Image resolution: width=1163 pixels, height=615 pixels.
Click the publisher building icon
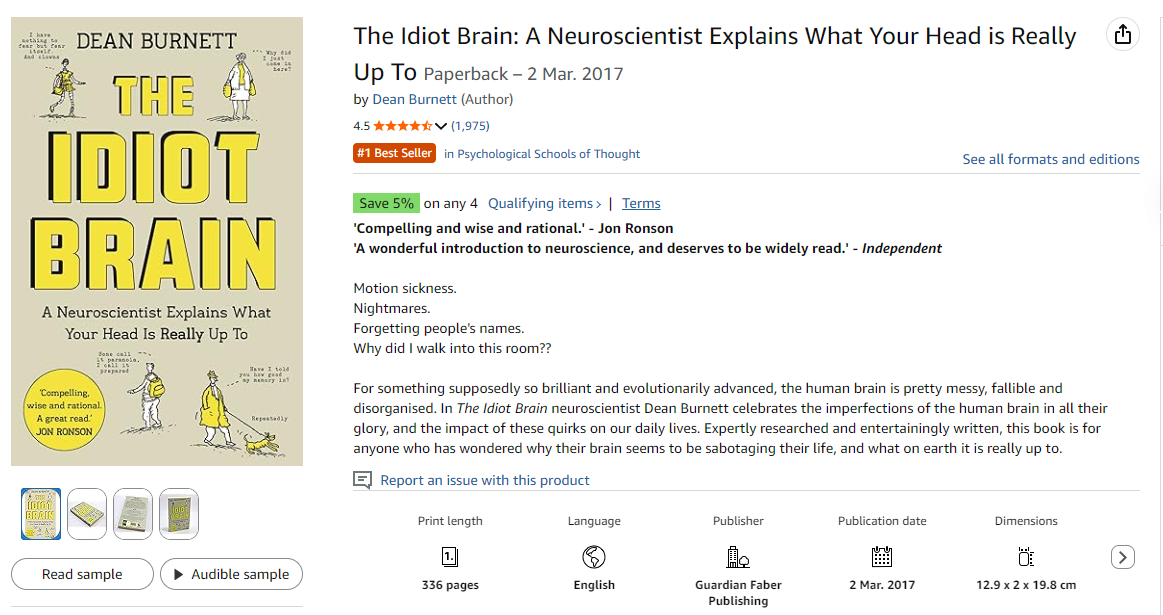pyautogui.click(x=738, y=557)
